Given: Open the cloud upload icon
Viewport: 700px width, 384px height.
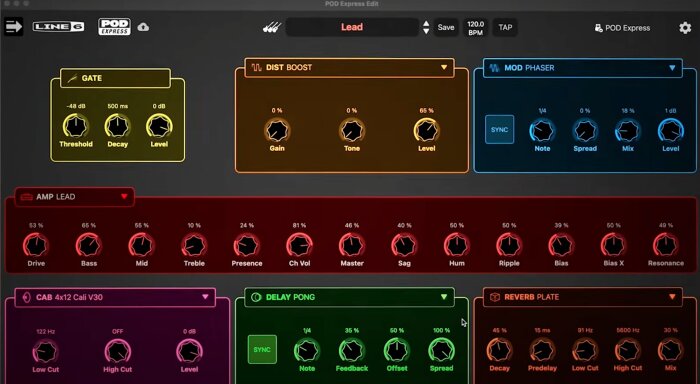Looking at the screenshot, I should [x=143, y=27].
